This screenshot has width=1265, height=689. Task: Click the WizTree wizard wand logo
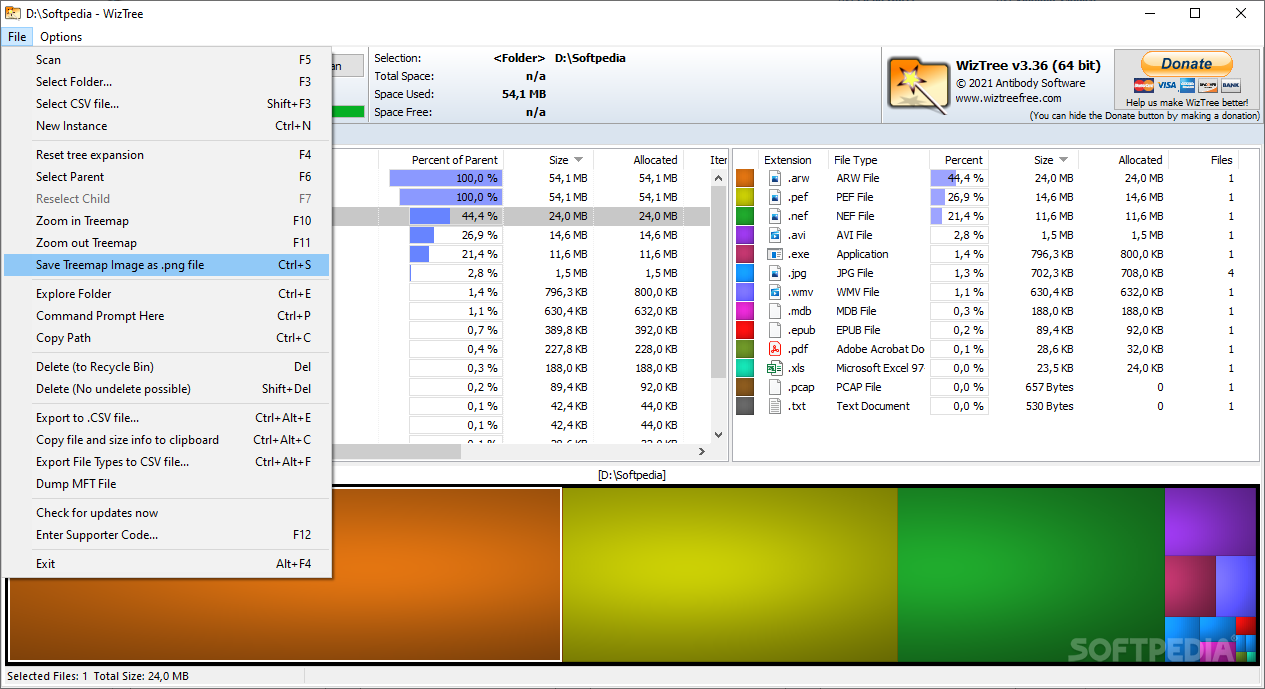(918, 83)
